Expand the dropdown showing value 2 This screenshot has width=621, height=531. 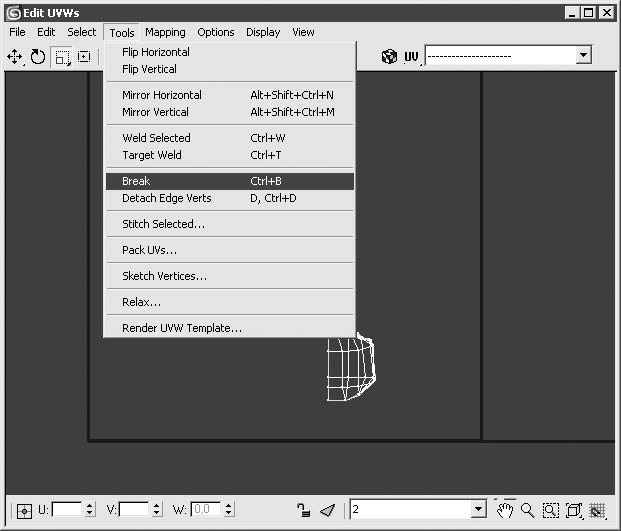[478, 509]
